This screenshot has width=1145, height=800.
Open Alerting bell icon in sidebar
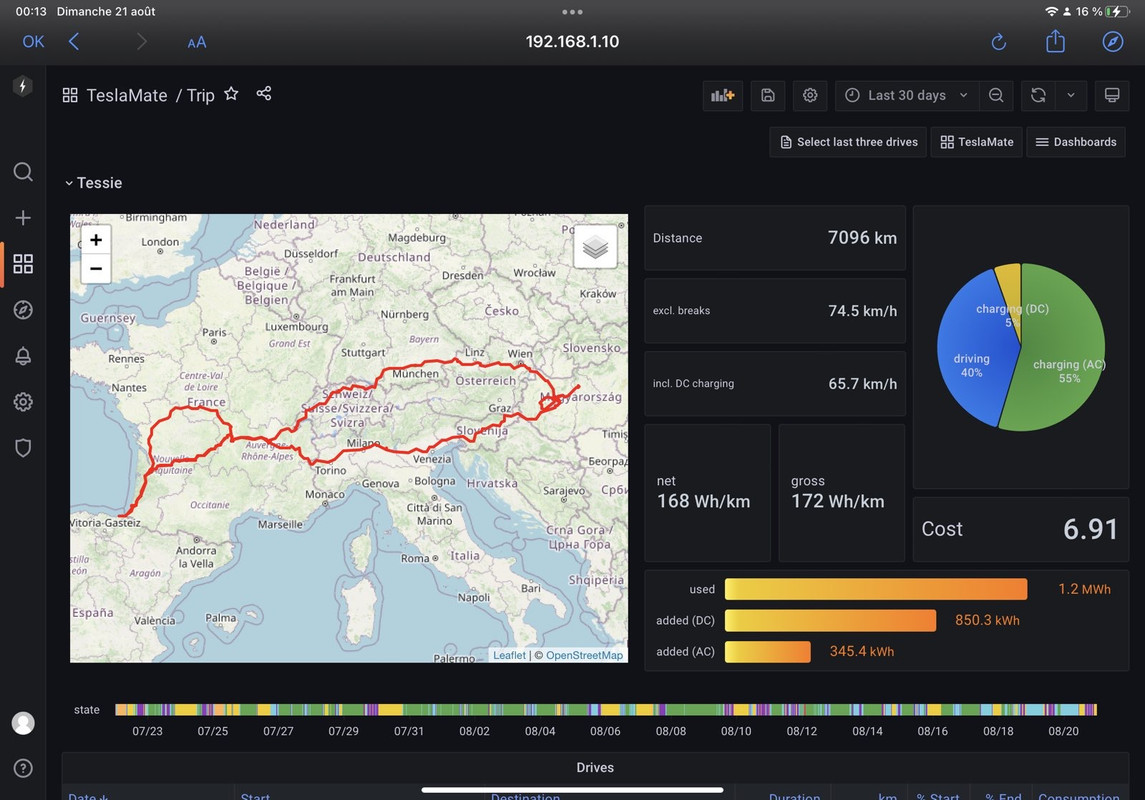point(23,355)
